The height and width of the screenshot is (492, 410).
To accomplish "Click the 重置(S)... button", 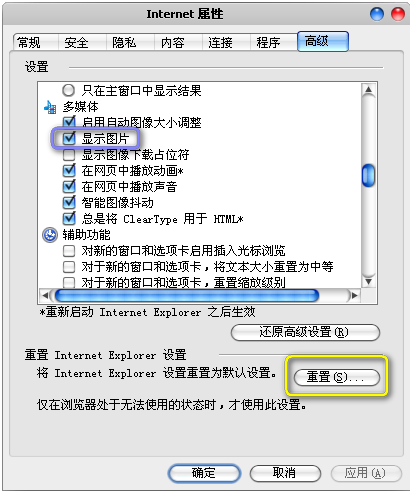I will pyautogui.click(x=337, y=377).
